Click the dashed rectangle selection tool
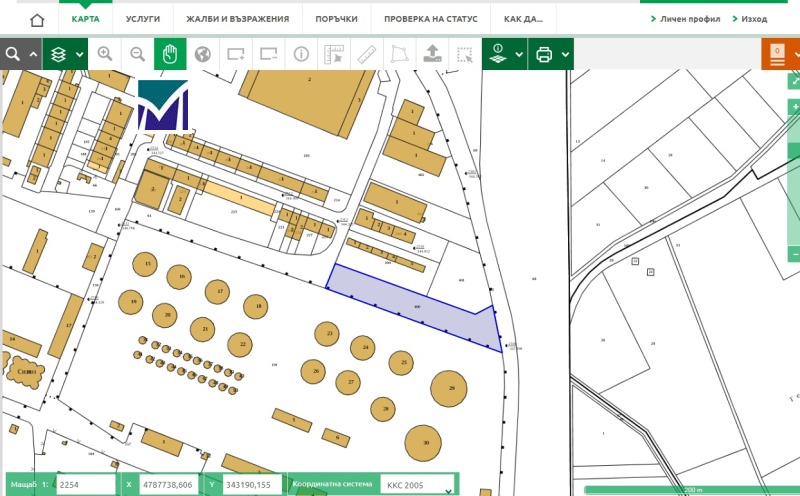 (x=464, y=54)
